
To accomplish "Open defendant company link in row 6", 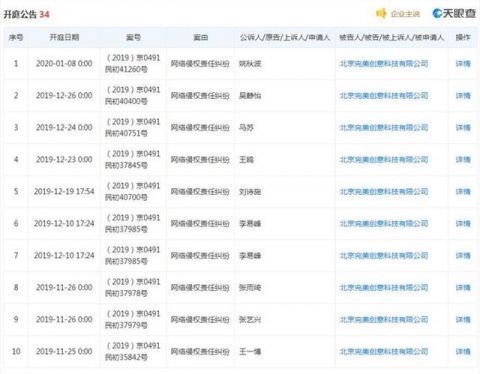I will coord(384,224).
